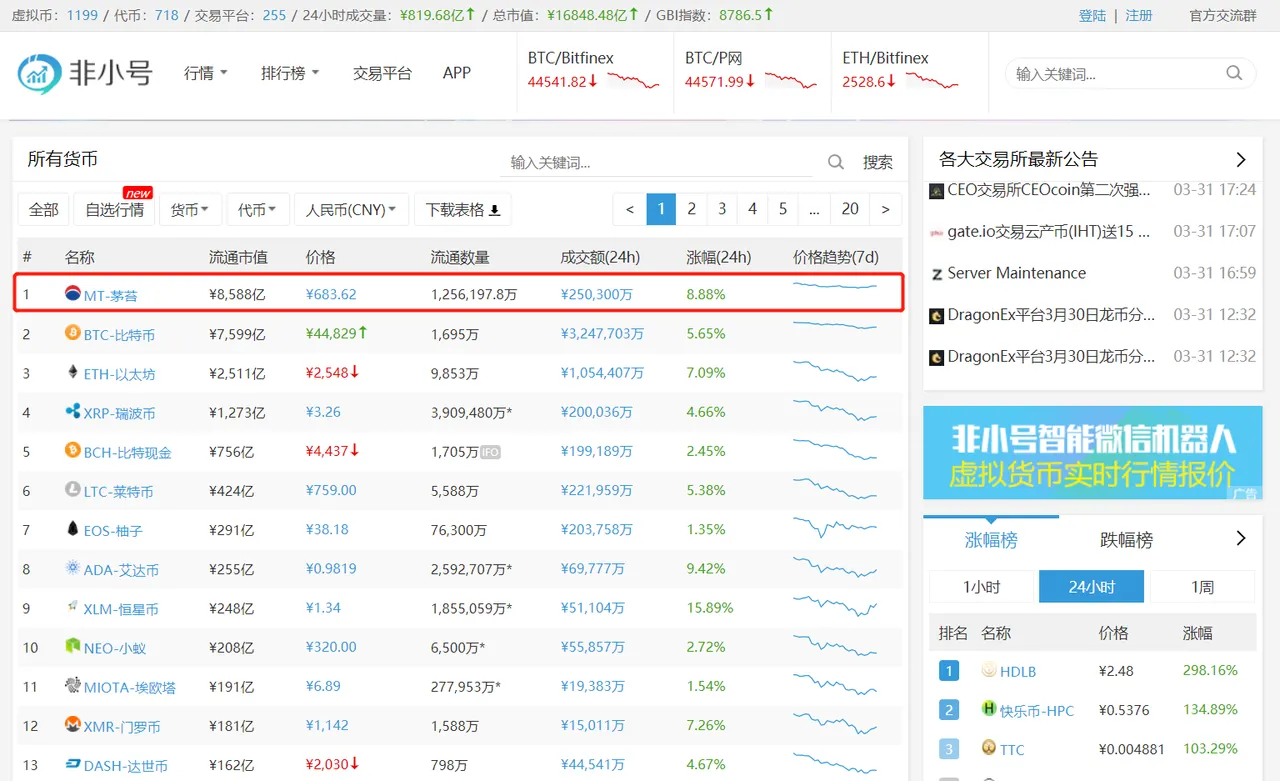This screenshot has width=1280, height=781.
Task: Click the DASH-达世币 coin icon
Action: pyautogui.click(x=72, y=764)
